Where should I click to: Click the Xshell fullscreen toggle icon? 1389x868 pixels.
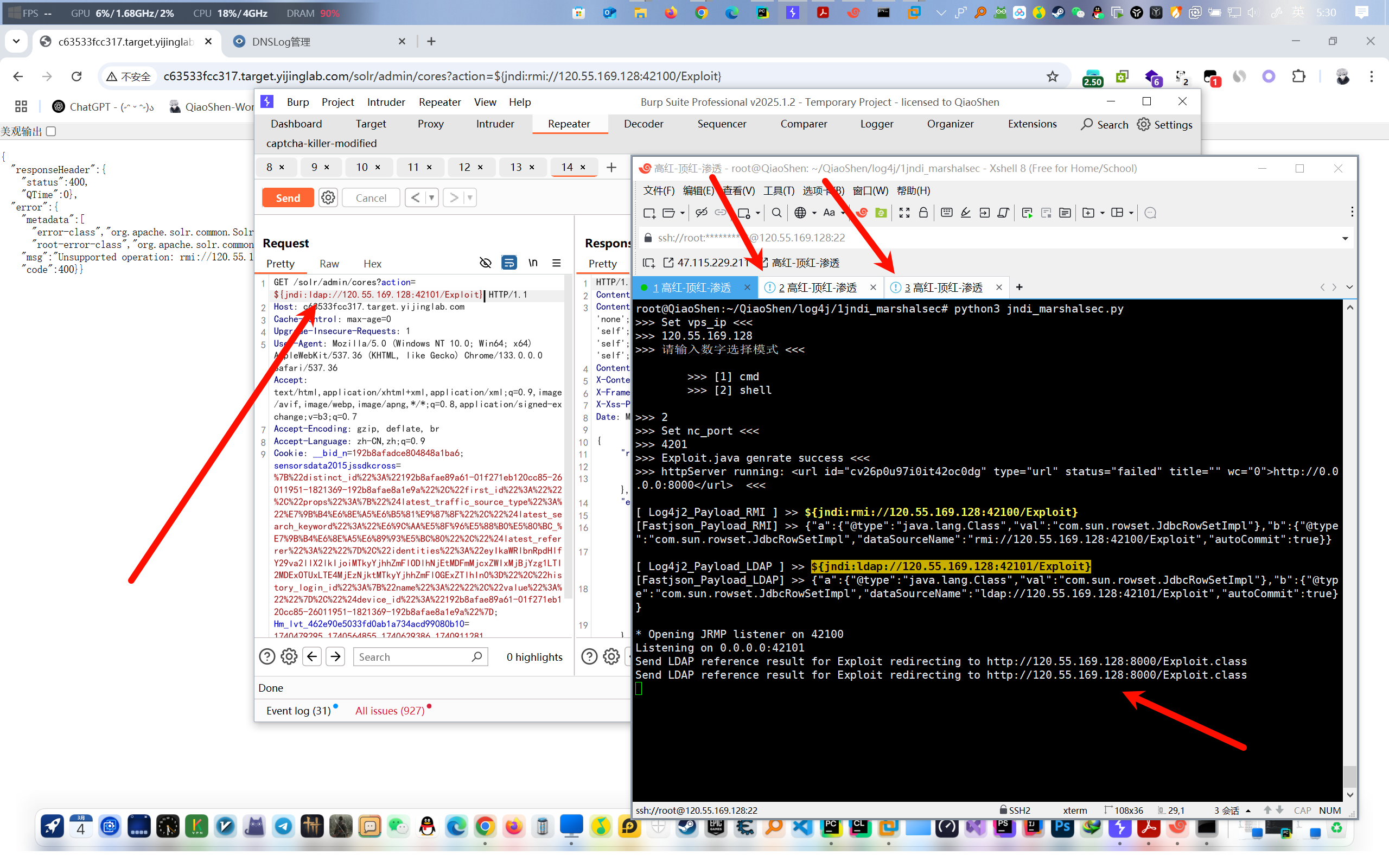[904, 213]
